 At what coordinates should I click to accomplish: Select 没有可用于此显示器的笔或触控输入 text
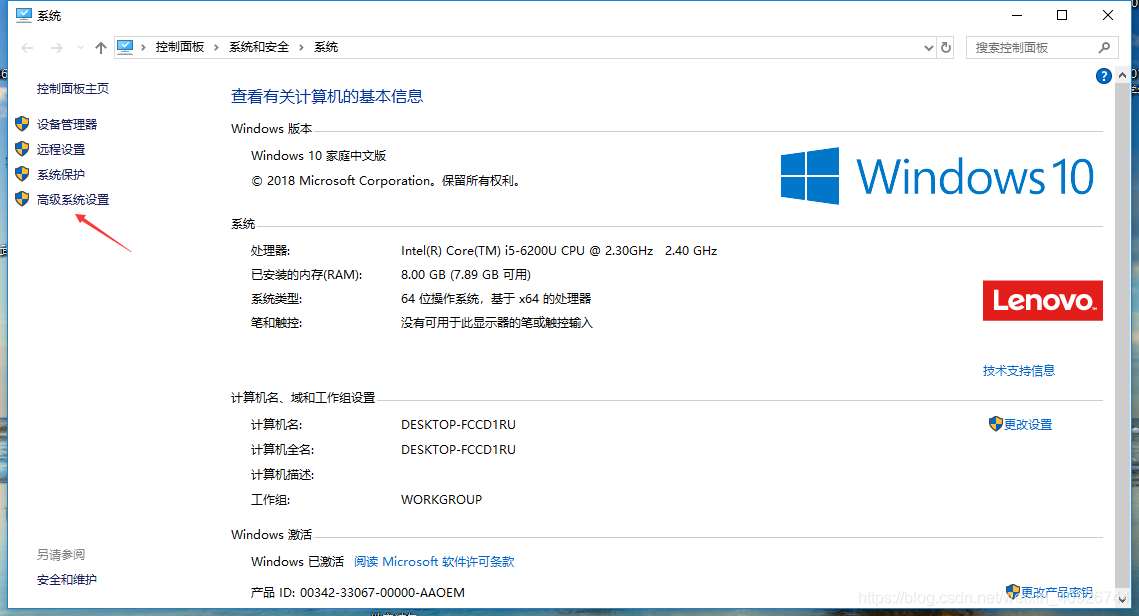click(497, 323)
